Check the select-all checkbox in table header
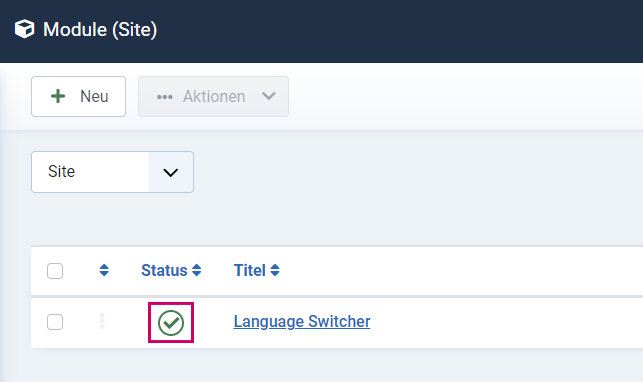The height and width of the screenshot is (382, 643). 55,271
